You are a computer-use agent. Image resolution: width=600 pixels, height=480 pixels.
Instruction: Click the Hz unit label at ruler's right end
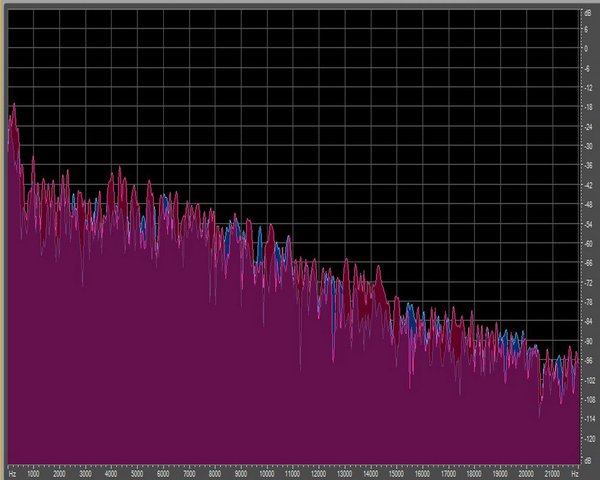click(x=575, y=474)
